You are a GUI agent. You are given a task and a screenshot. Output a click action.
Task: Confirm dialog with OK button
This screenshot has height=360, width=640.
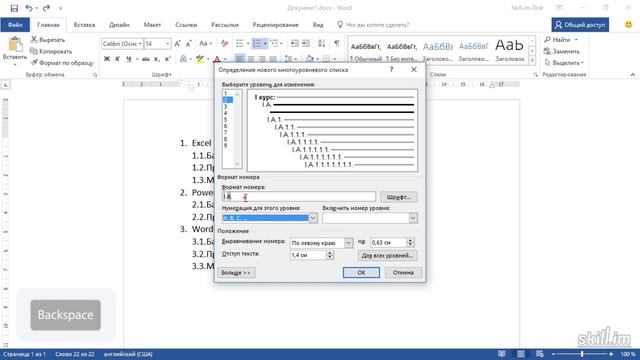point(361,272)
